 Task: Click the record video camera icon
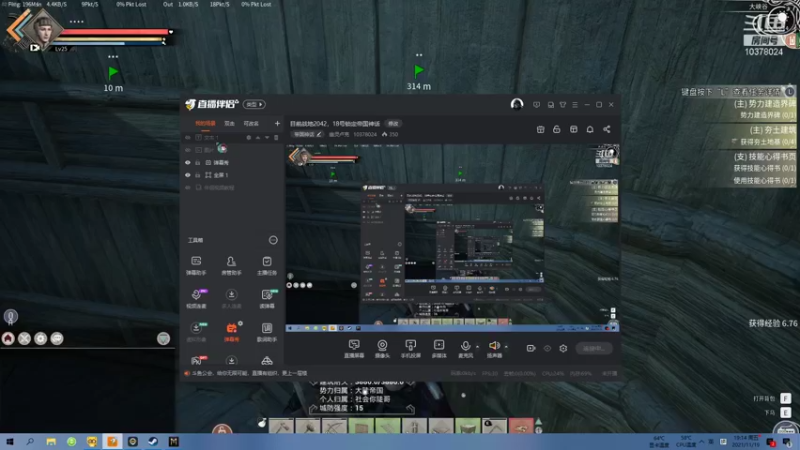point(531,348)
